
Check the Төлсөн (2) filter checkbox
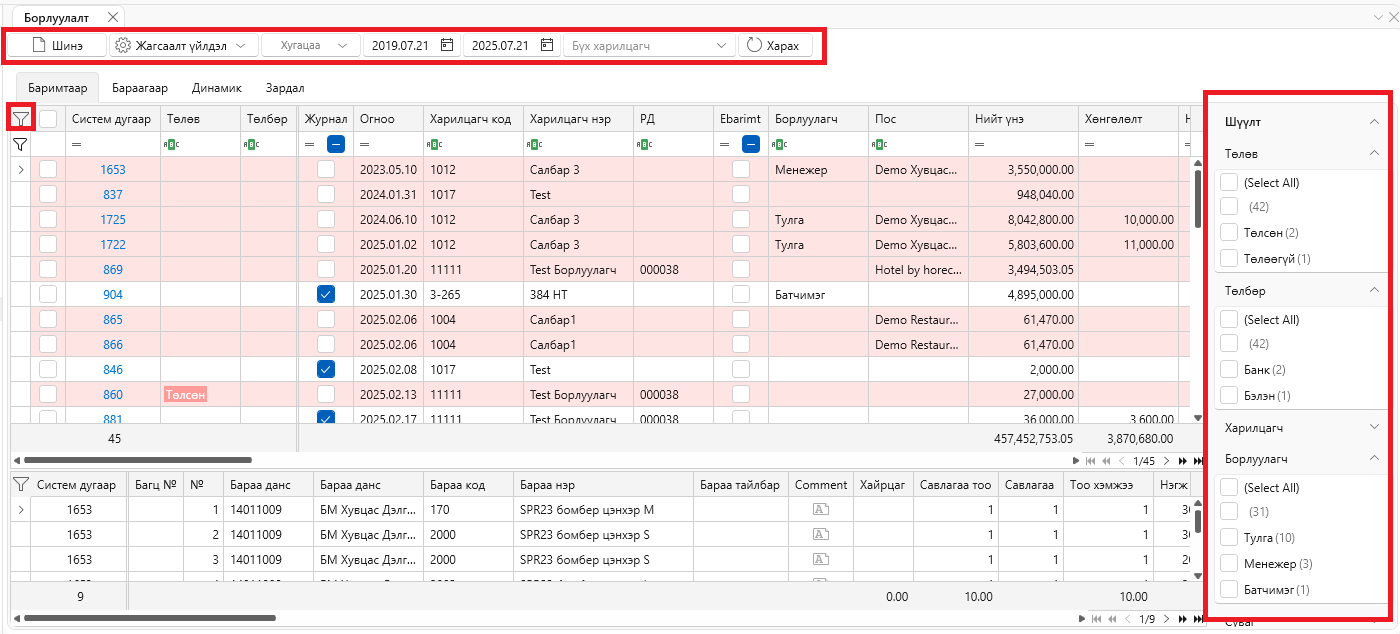(1229, 232)
